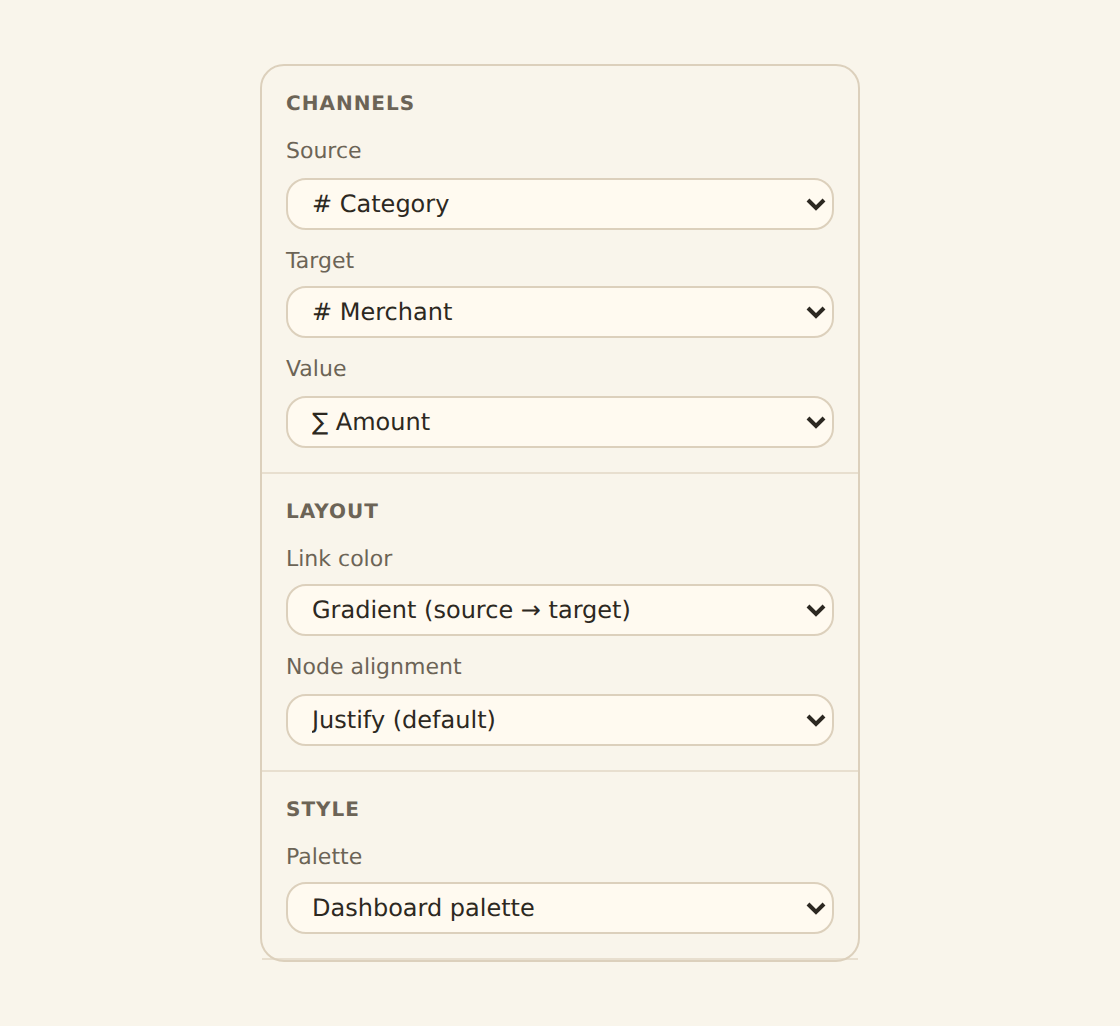Screen dimensions: 1120x1026
Task: Click the chevron arrow on Category select
Action: 815,204
